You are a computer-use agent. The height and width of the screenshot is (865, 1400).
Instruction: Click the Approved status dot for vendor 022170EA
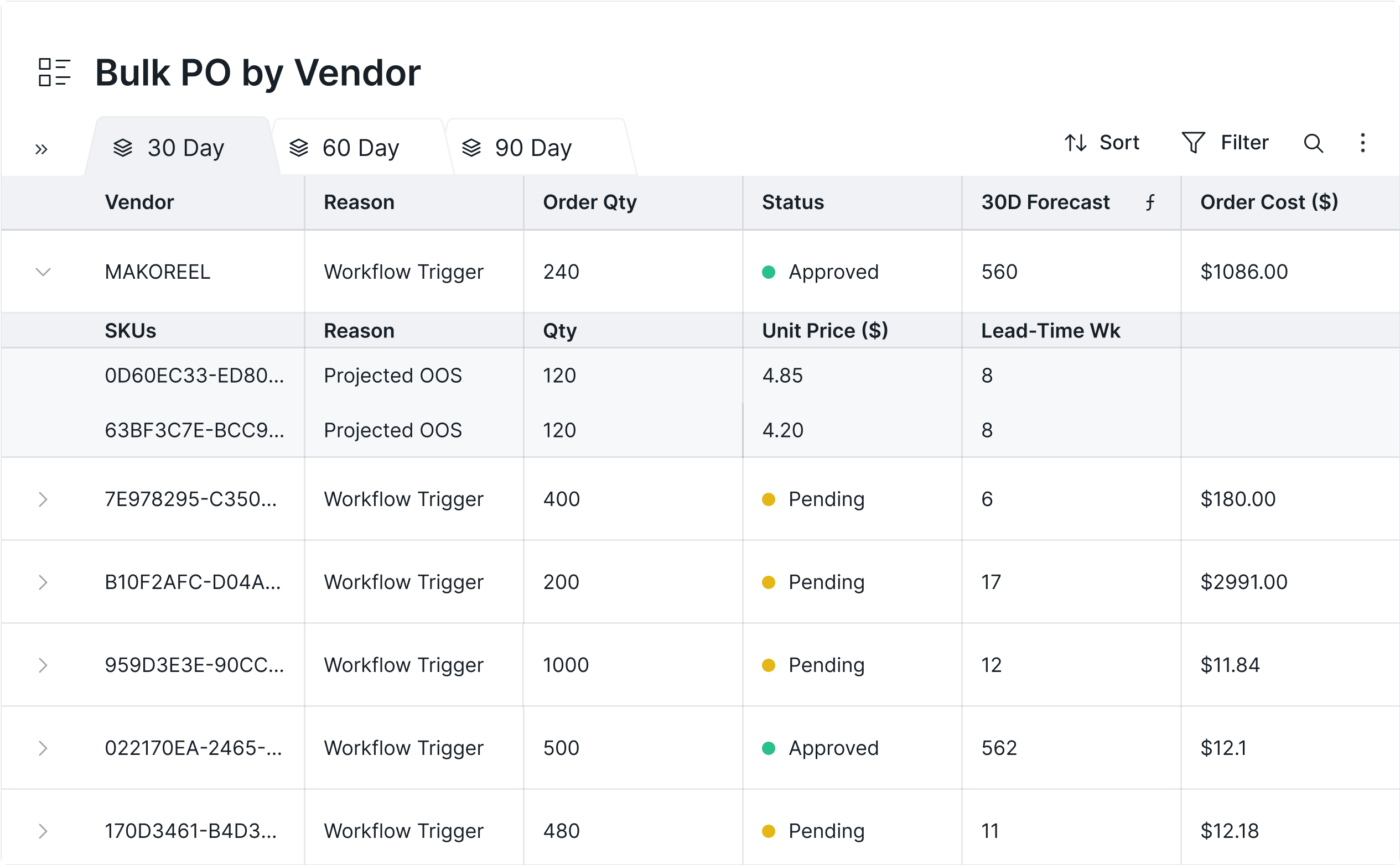[770, 748]
